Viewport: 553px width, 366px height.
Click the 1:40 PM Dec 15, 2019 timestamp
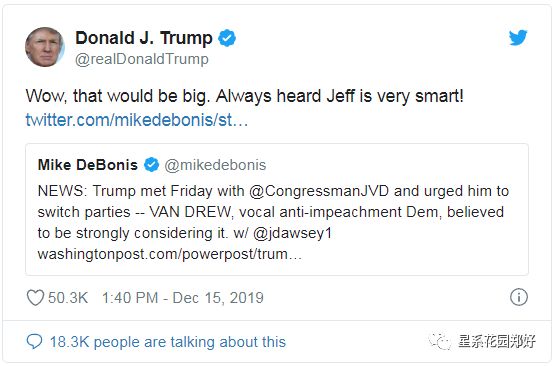[x=183, y=298]
